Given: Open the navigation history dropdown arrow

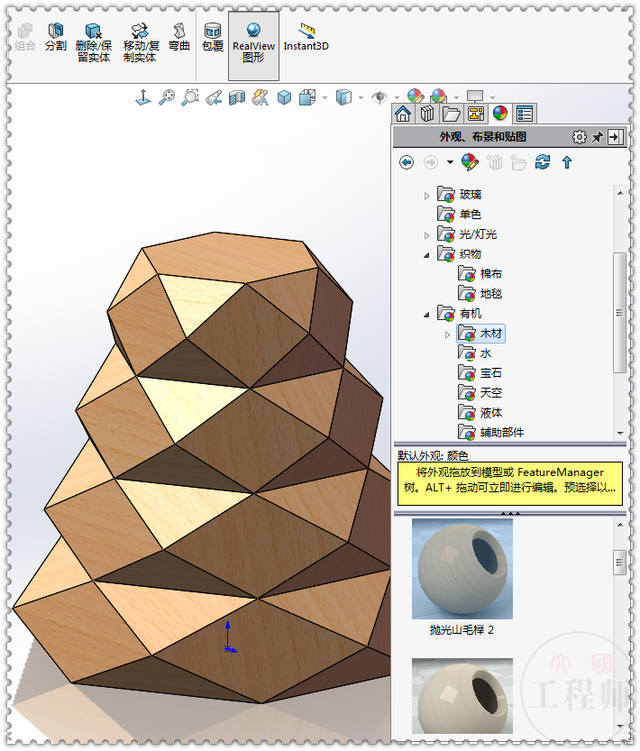Looking at the screenshot, I should 450,163.
